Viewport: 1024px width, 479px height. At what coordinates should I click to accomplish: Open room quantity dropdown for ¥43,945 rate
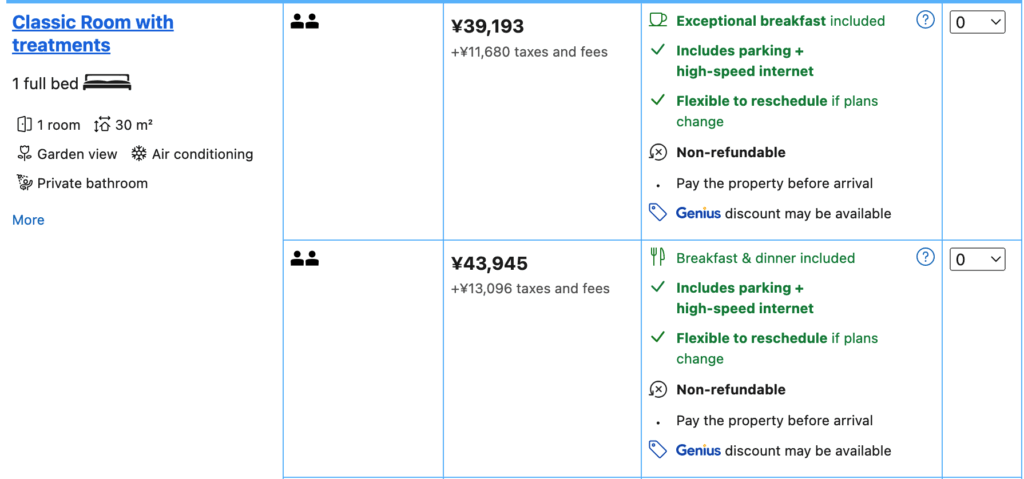point(977,259)
